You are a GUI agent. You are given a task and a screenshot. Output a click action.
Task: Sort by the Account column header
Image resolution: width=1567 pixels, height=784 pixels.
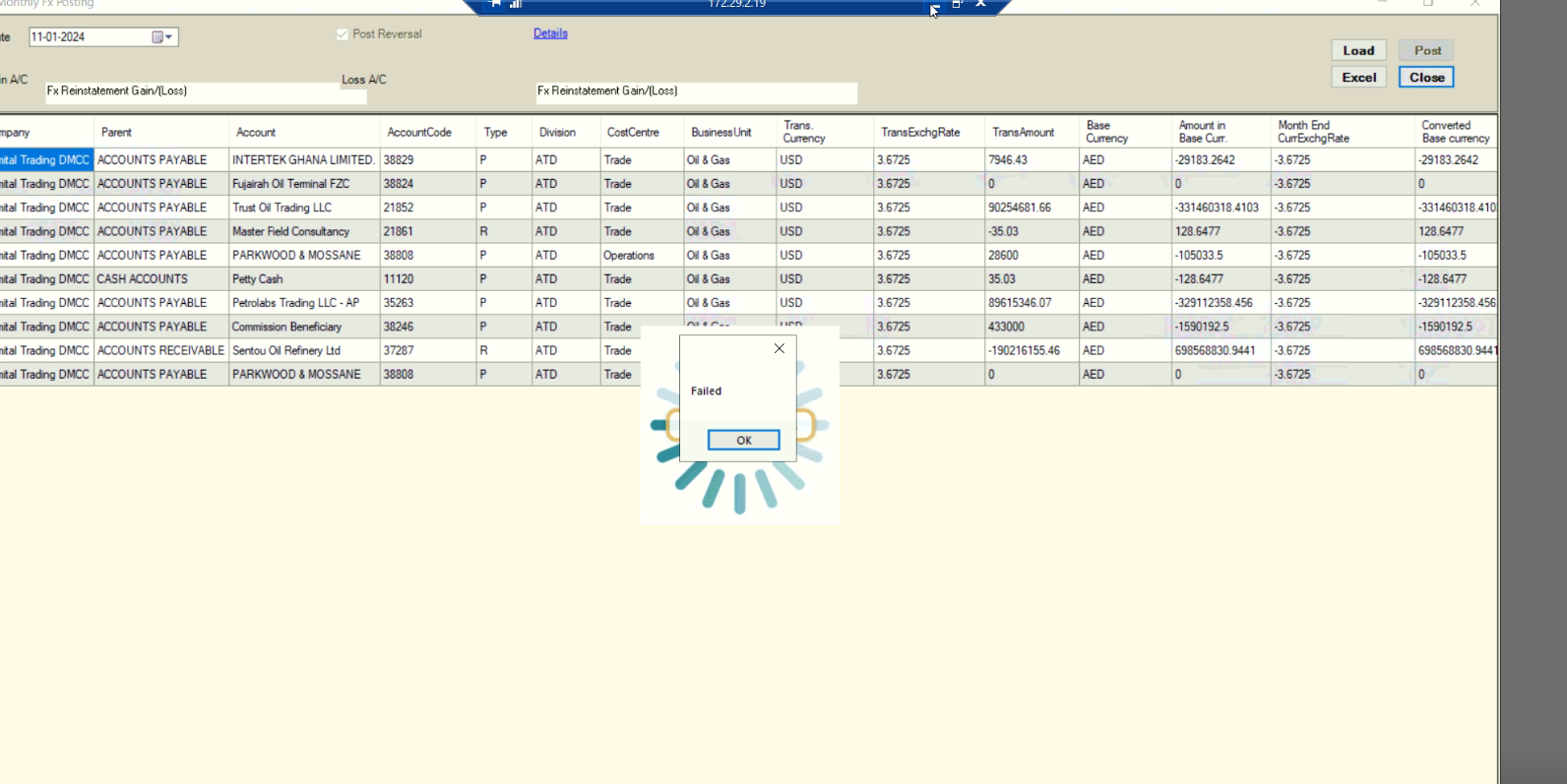256,132
